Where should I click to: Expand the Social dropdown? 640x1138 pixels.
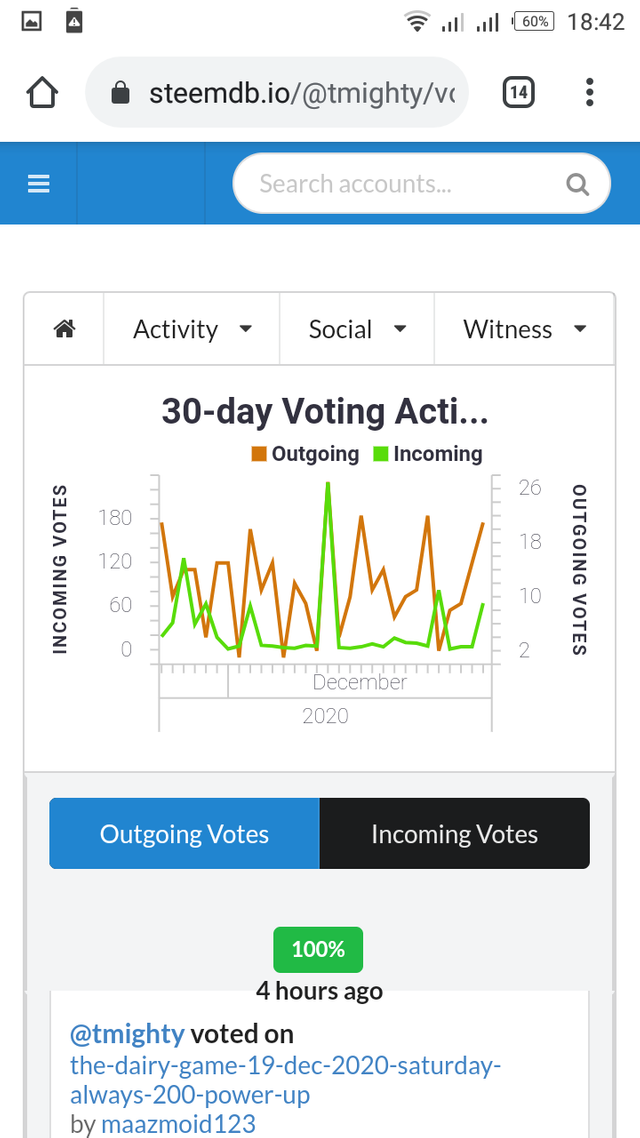(x=357, y=329)
